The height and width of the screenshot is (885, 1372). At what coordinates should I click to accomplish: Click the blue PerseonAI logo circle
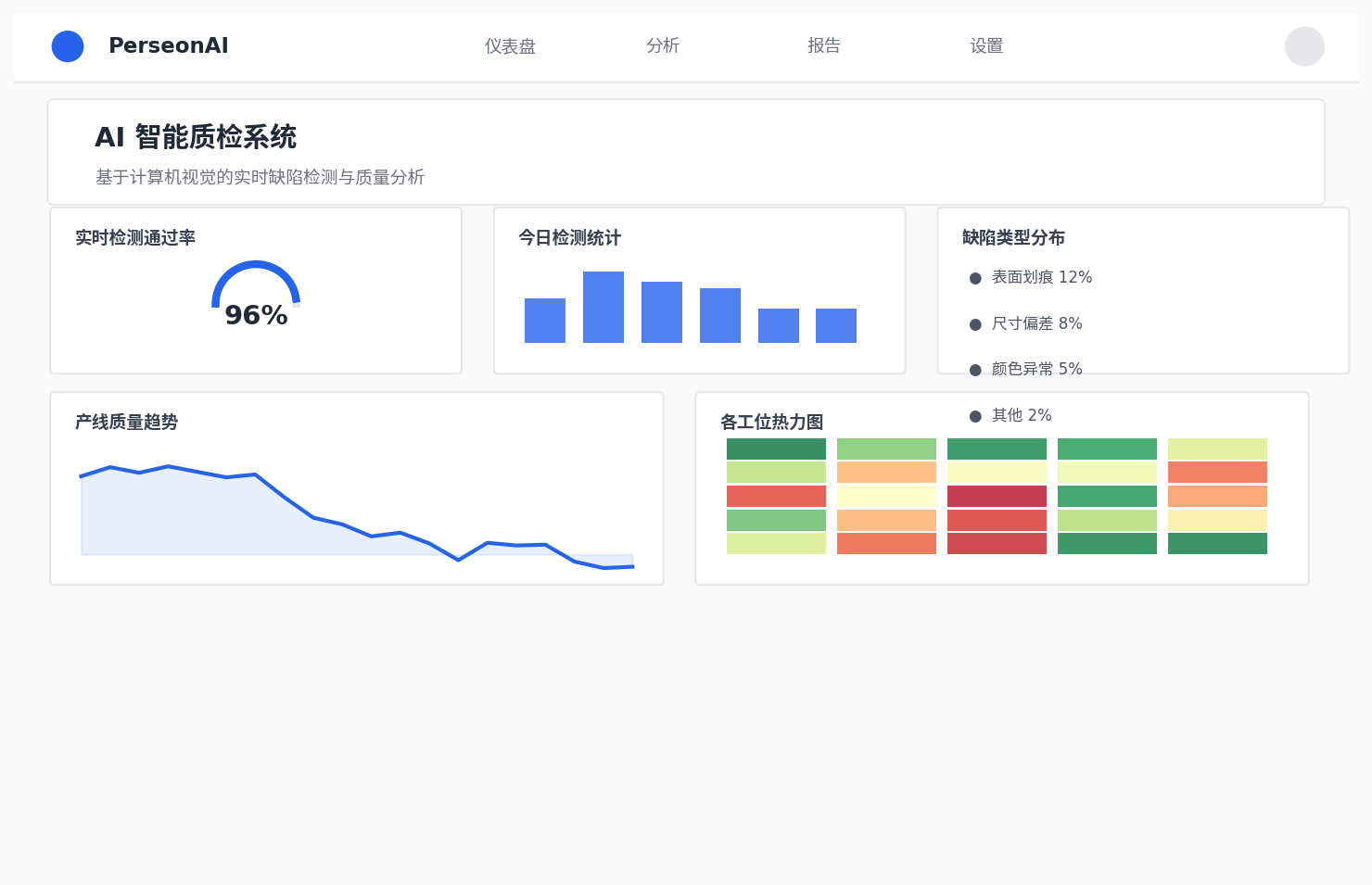[68, 46]
